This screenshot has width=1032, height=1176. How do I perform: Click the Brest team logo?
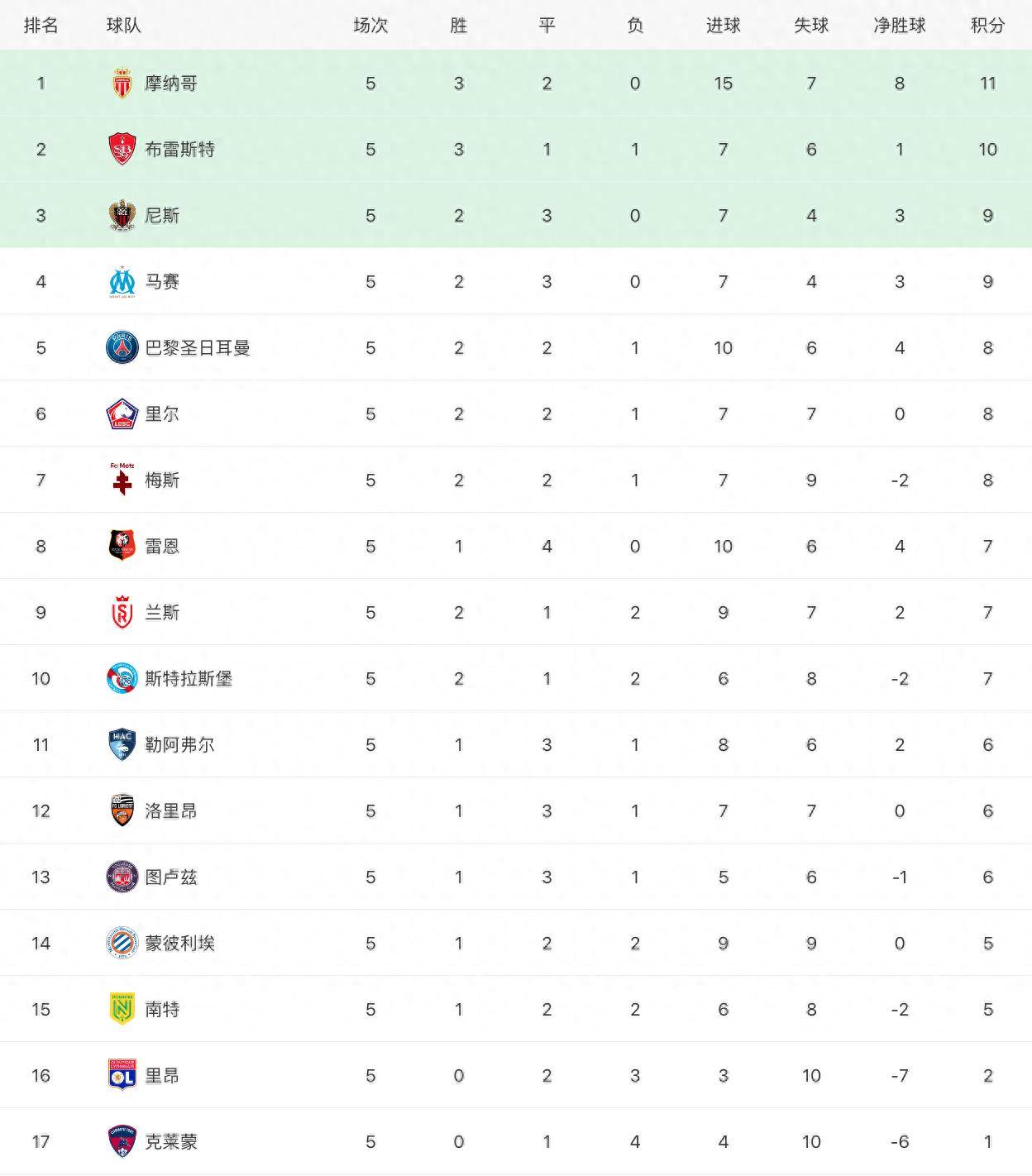(122, 149)
